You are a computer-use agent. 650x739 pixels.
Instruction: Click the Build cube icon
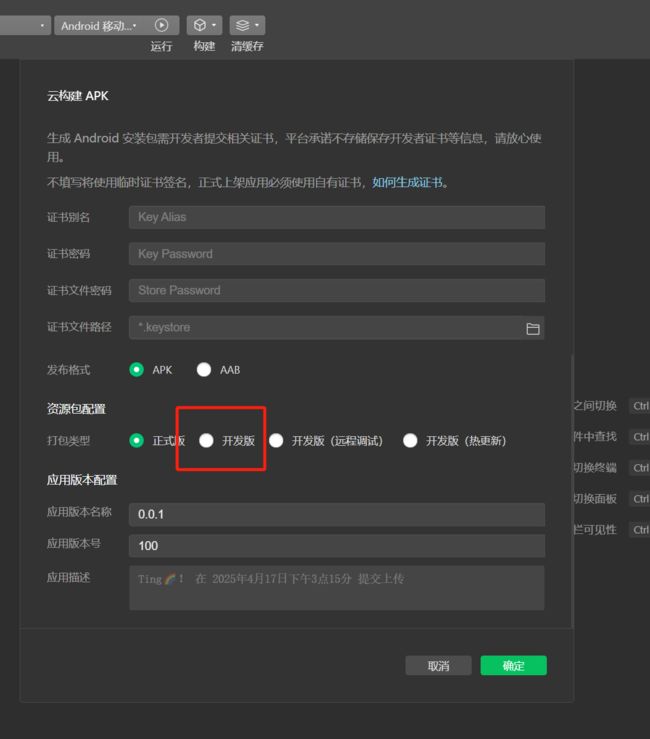click(200, 25)
